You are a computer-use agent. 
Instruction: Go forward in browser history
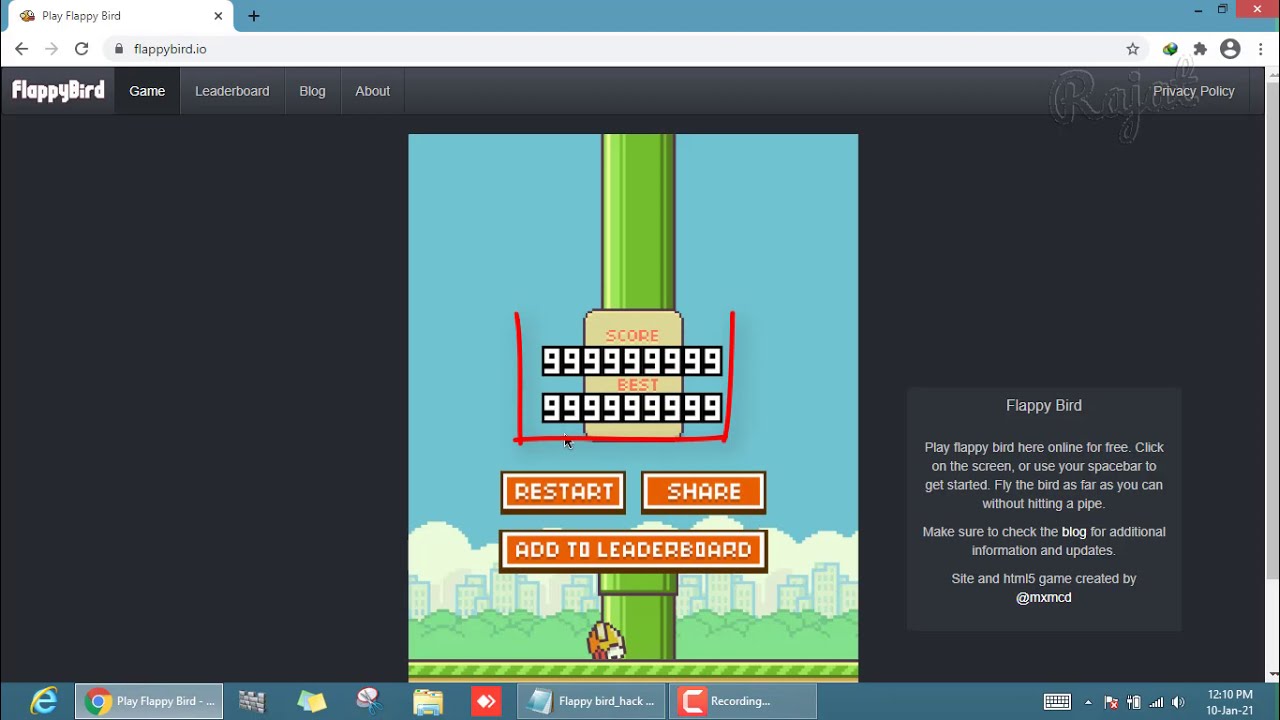pos(51,49)
